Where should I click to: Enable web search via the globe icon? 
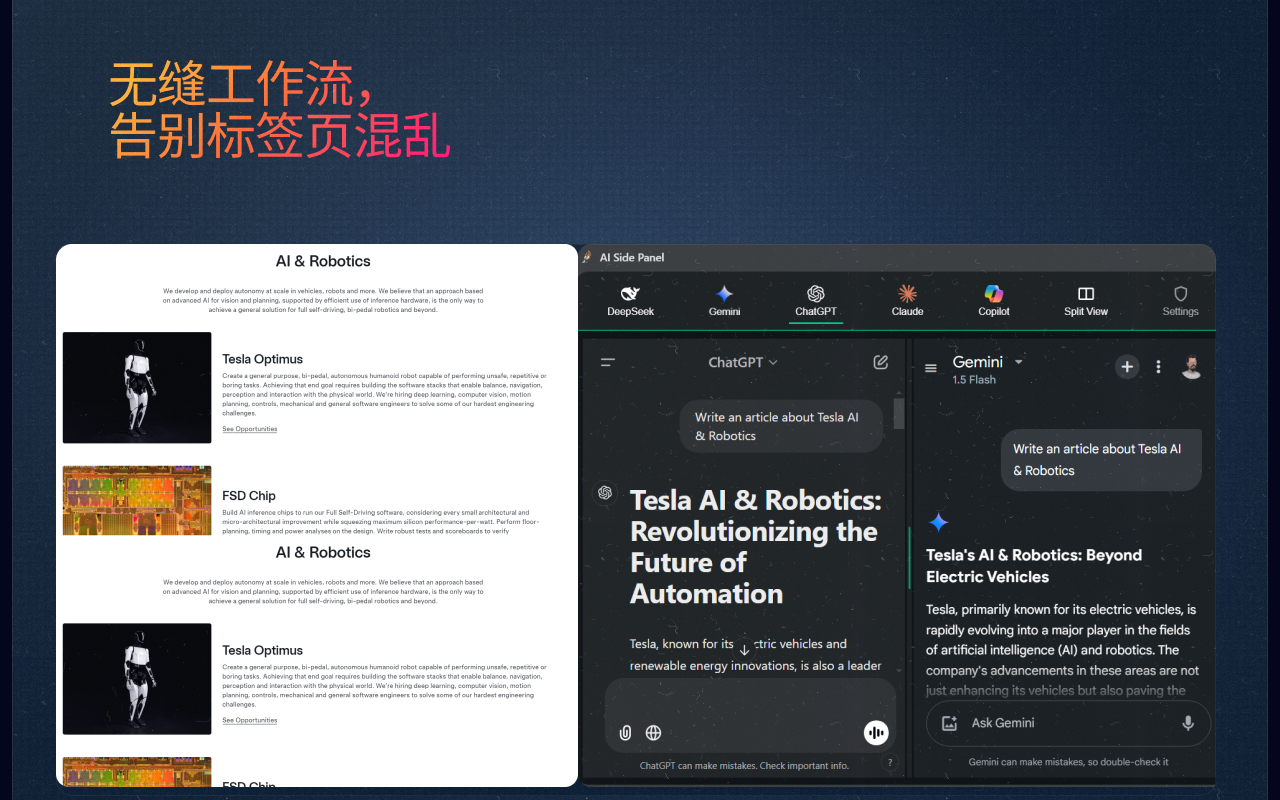click(653, 732)
